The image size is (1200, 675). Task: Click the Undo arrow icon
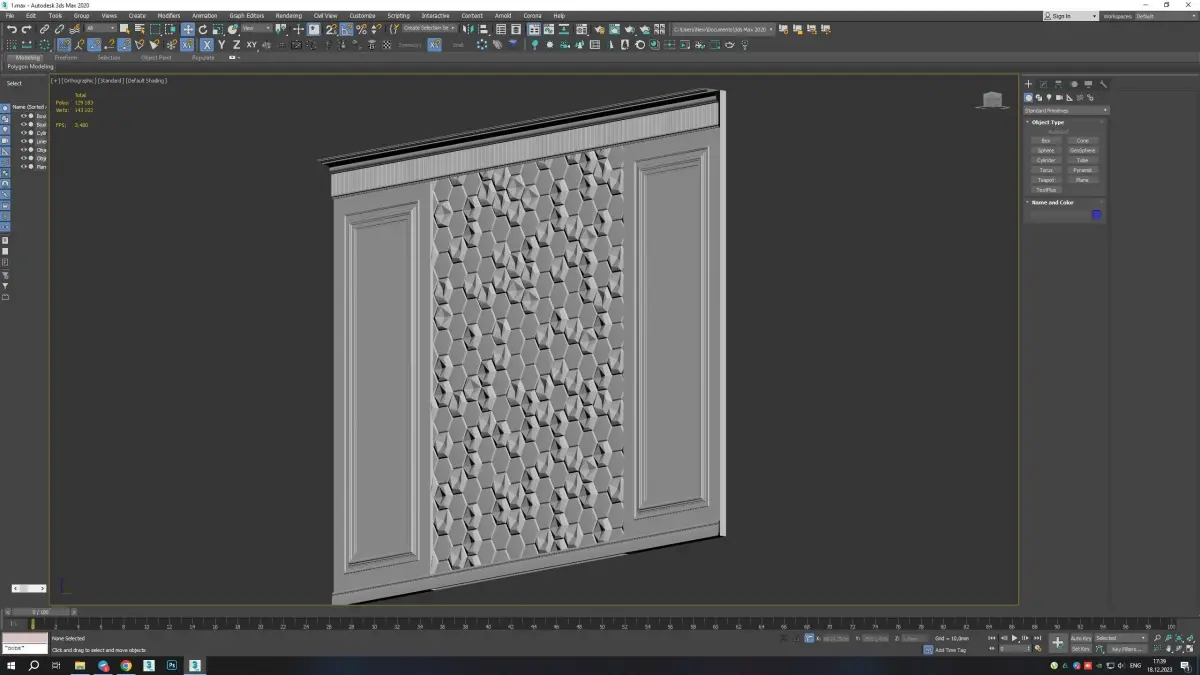[x=12, y=29]
